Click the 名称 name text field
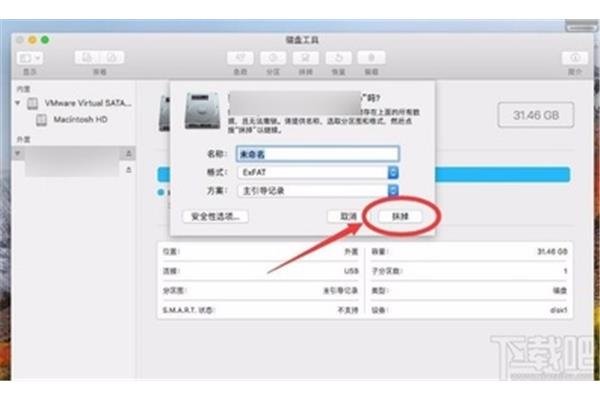 pos(318,154)
